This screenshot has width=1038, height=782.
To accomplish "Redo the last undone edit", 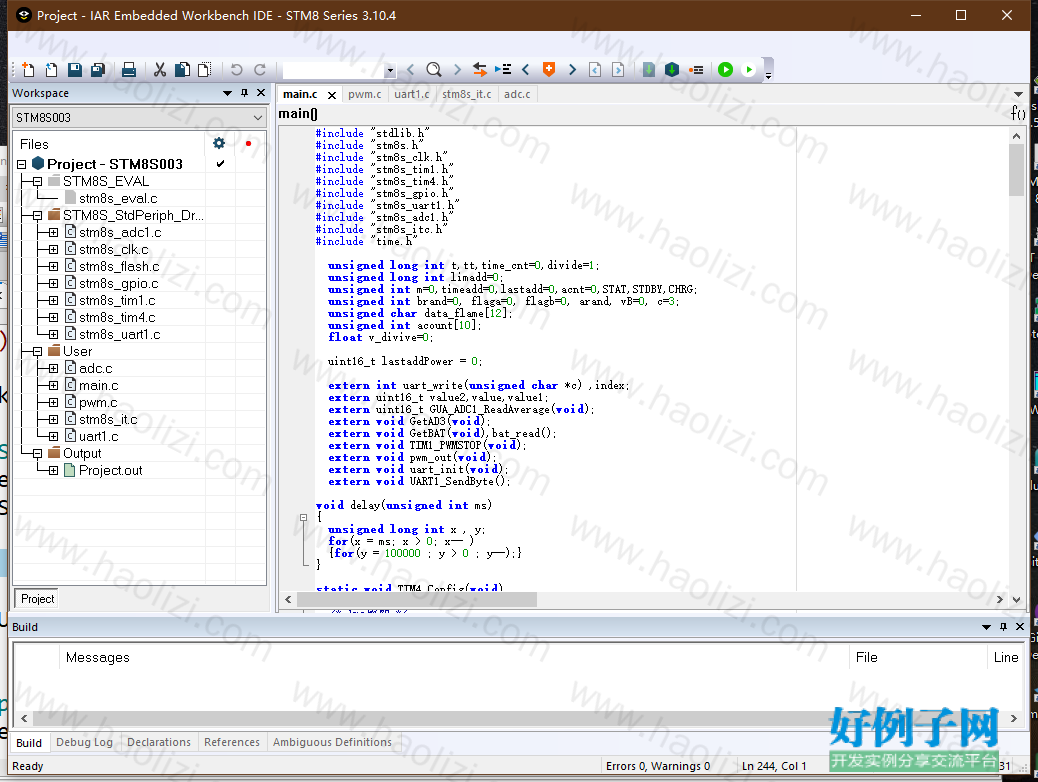I will [260, 70].
